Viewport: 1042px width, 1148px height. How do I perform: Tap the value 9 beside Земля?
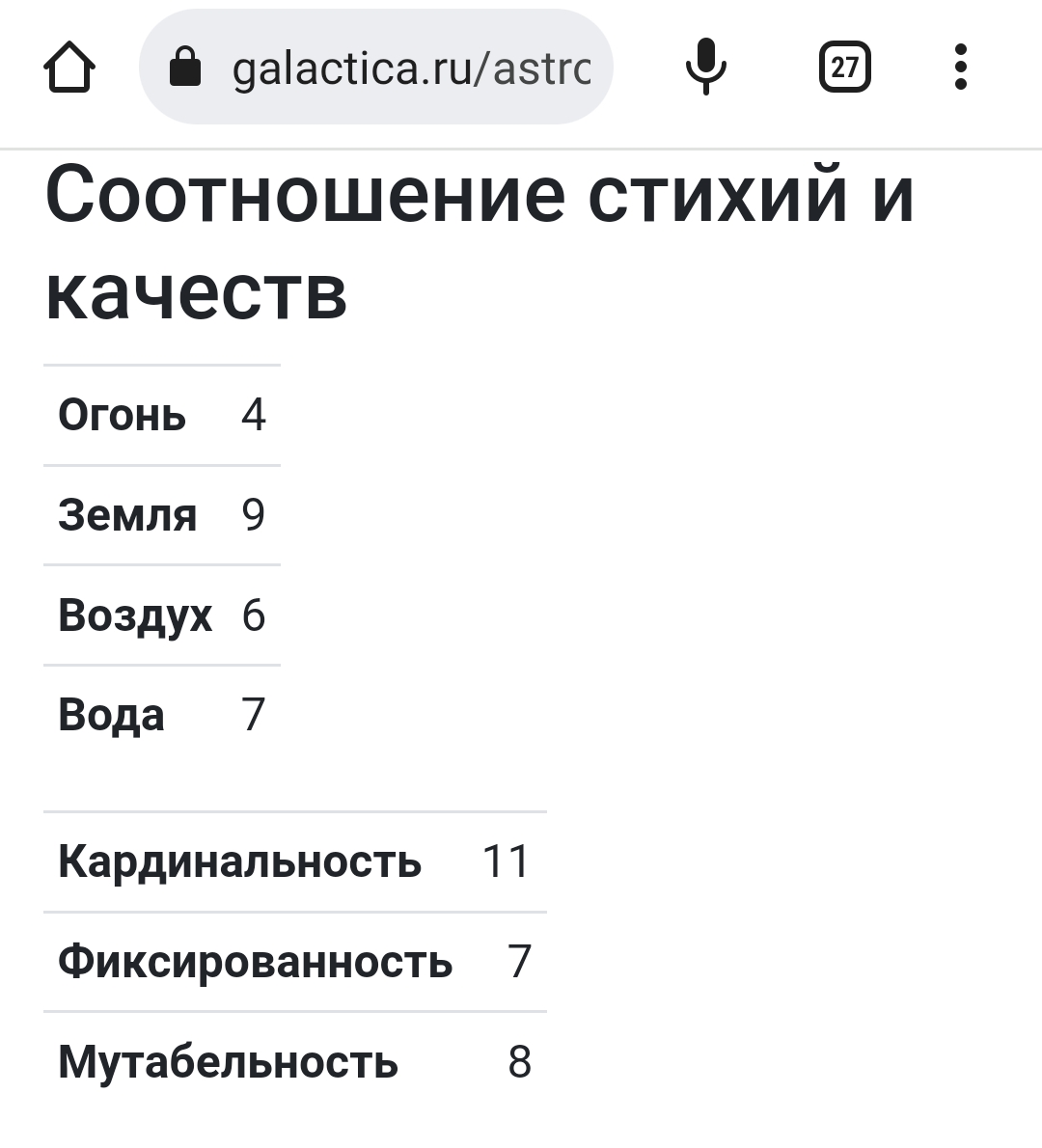(x=254, y=515)
